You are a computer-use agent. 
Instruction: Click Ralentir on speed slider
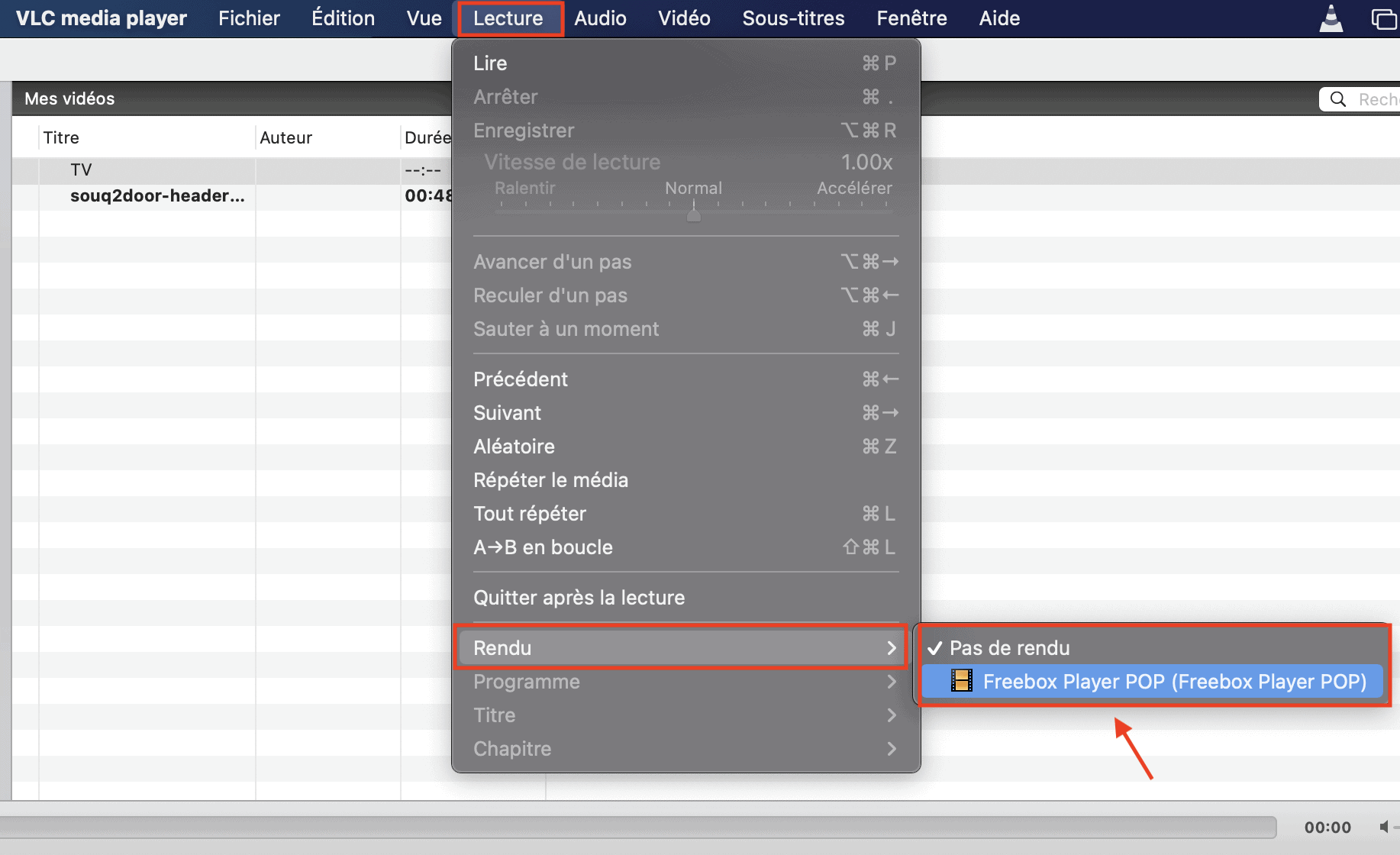coord(524,188)
